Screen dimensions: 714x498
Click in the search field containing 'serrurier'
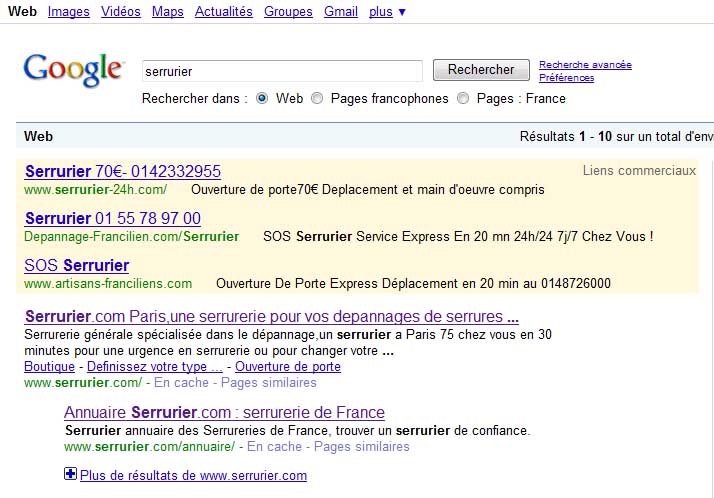pyautogui.click(x=281, y=71)
